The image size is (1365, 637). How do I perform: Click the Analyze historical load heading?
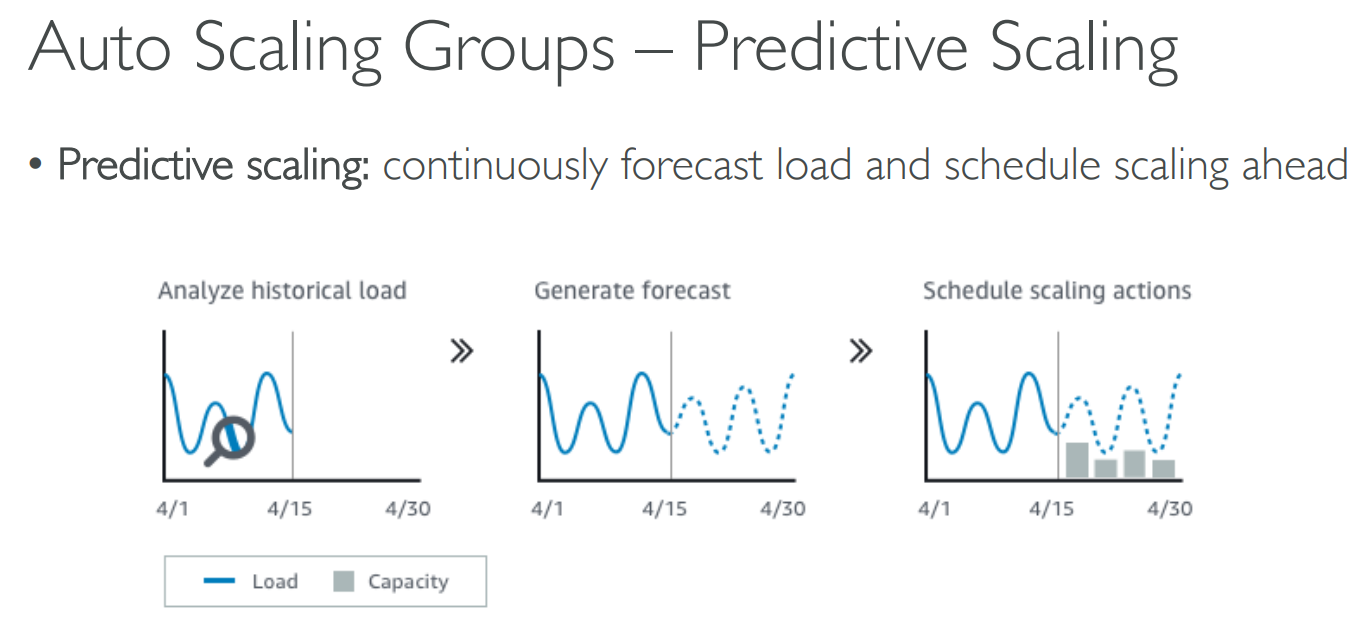(x=281, y=291)
